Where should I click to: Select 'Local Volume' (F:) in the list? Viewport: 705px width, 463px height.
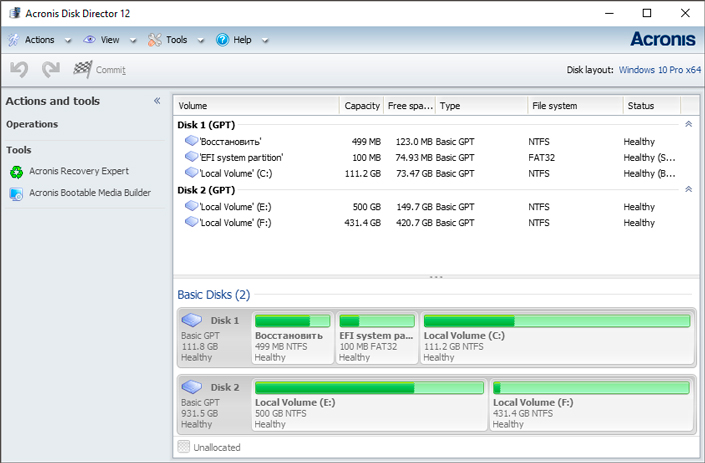coord(236,223)
